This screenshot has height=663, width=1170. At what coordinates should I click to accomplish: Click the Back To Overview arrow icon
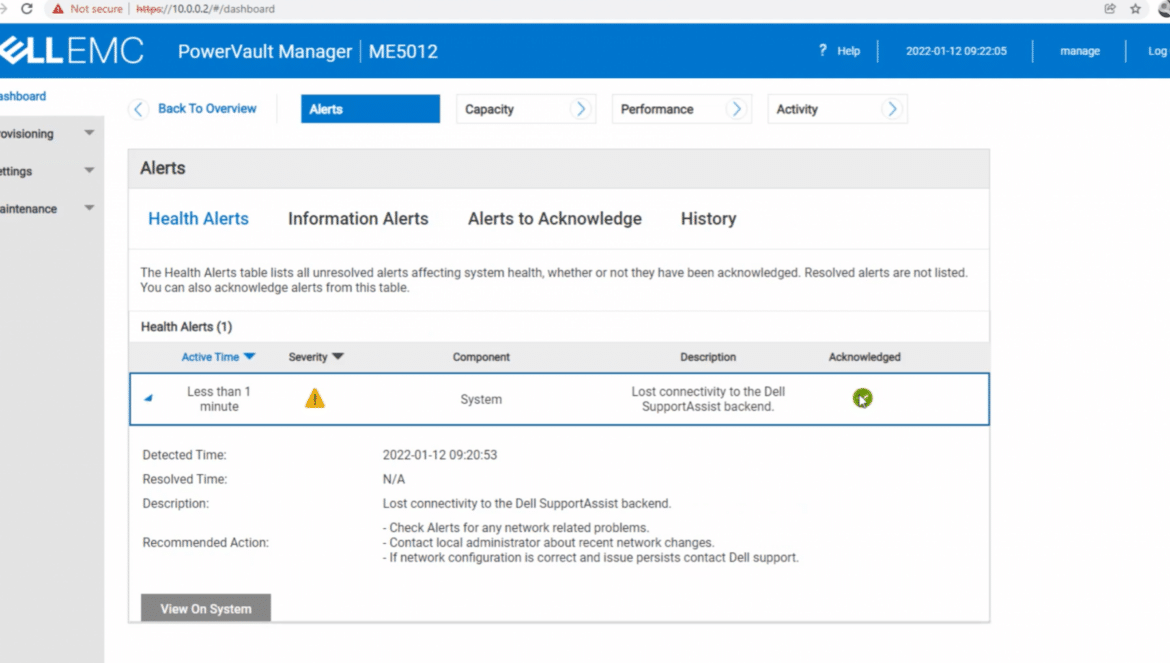point(138,109)
